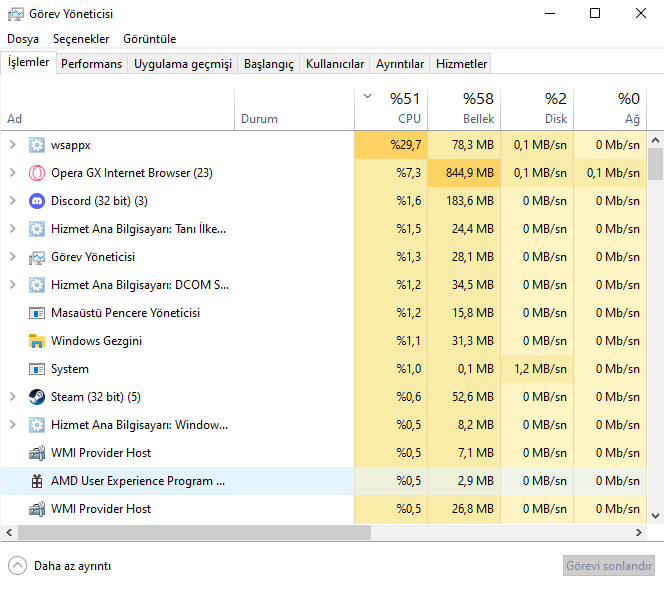Select the Discord process icon
Image resolution: width=664 pixels, height=589 pixels.
[37, 201]
